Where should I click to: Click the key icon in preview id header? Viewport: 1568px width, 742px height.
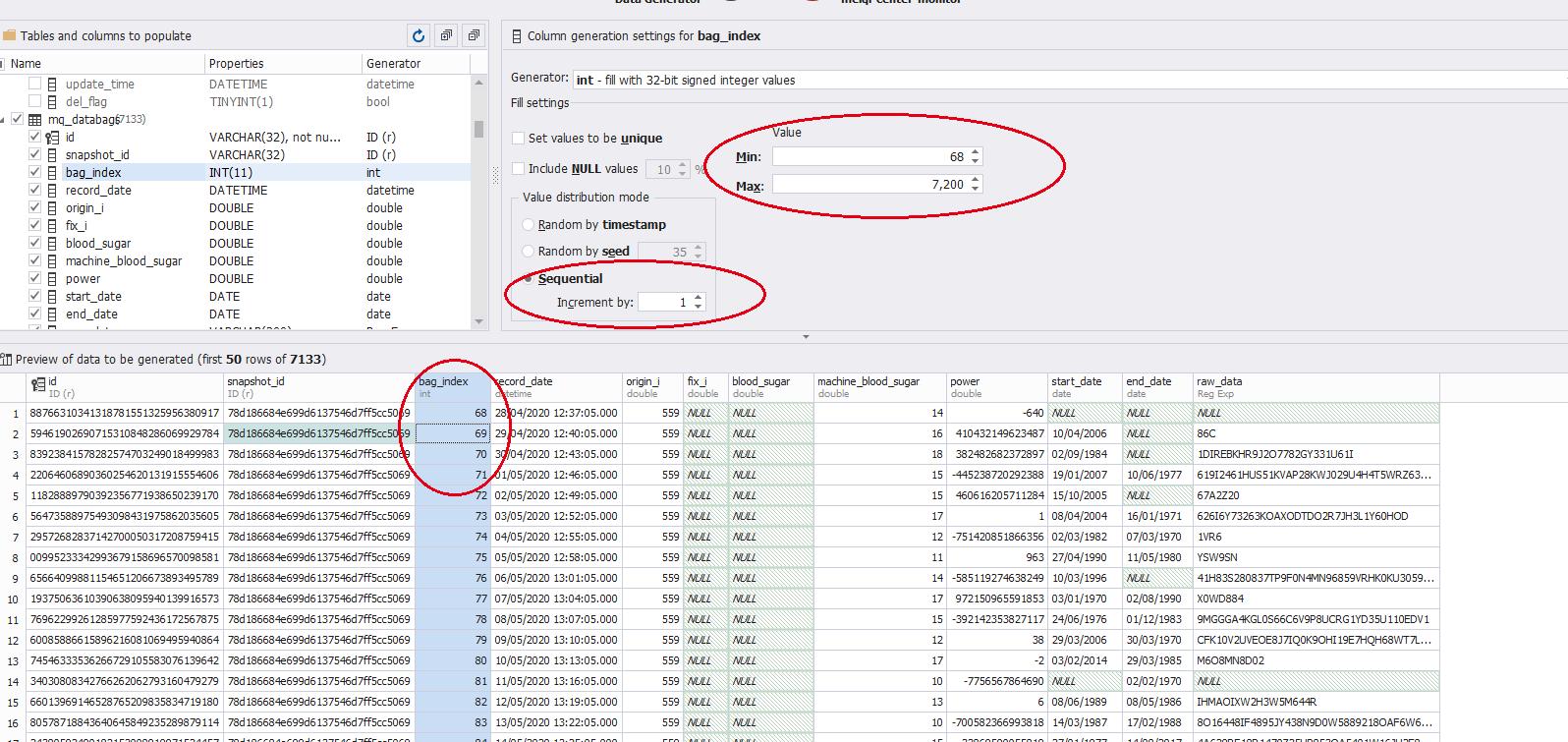click(39, 384)
